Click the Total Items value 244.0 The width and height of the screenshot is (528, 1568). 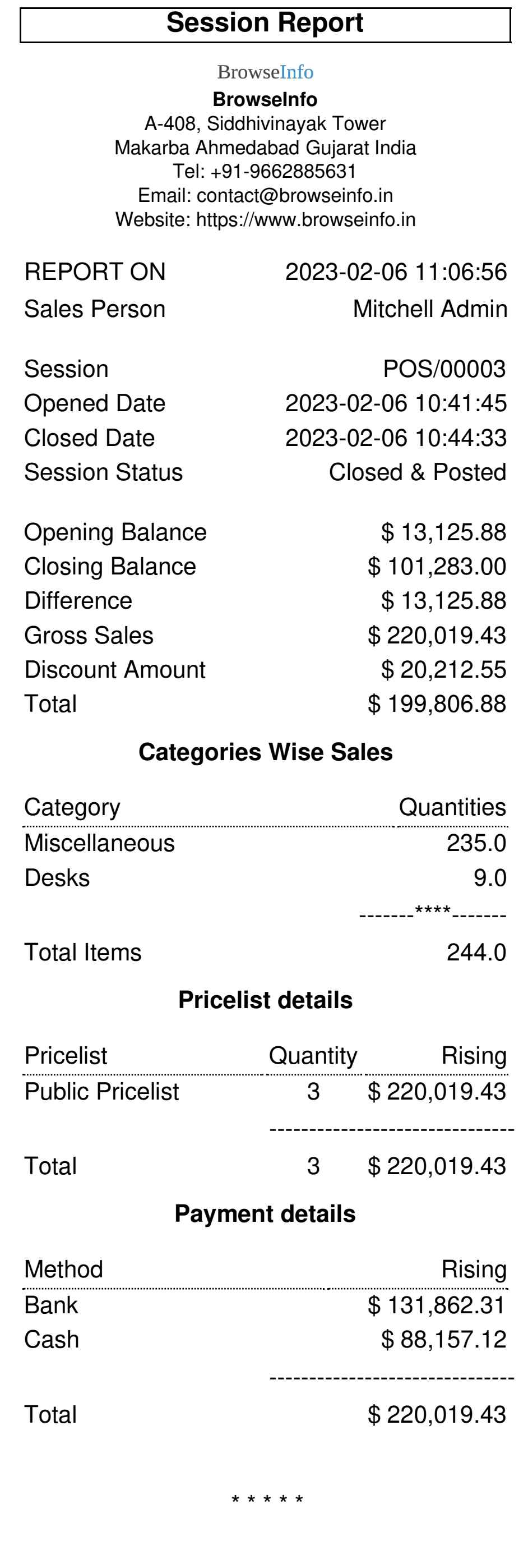click(476, 953)
